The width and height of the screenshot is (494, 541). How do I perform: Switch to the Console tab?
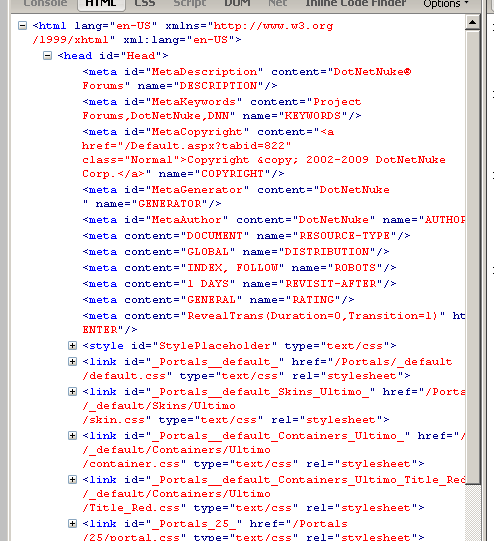click(x=46, y=3)
